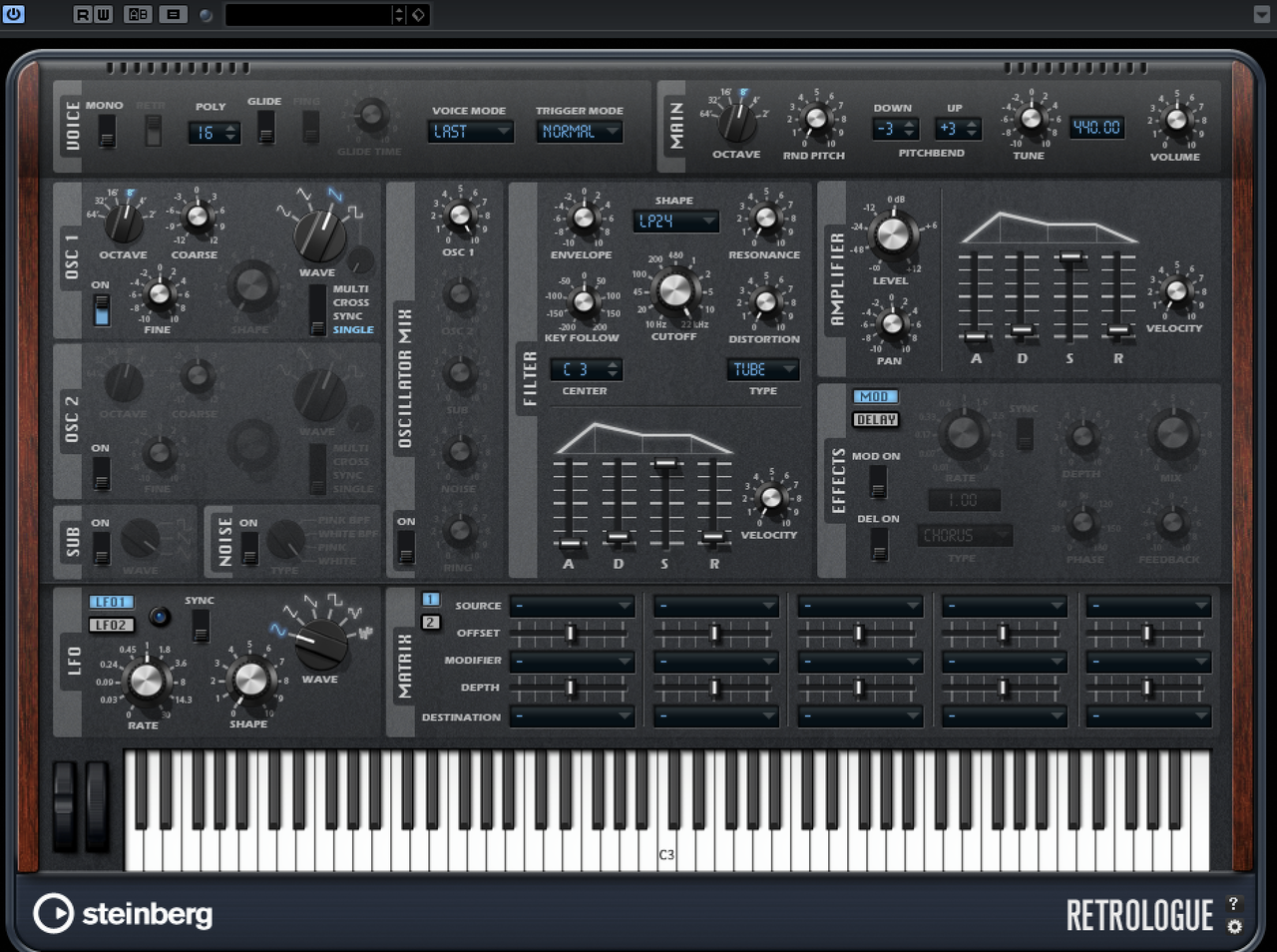
Task: Click the OSC 1 Wave selector knob
Action: (319, 236)
